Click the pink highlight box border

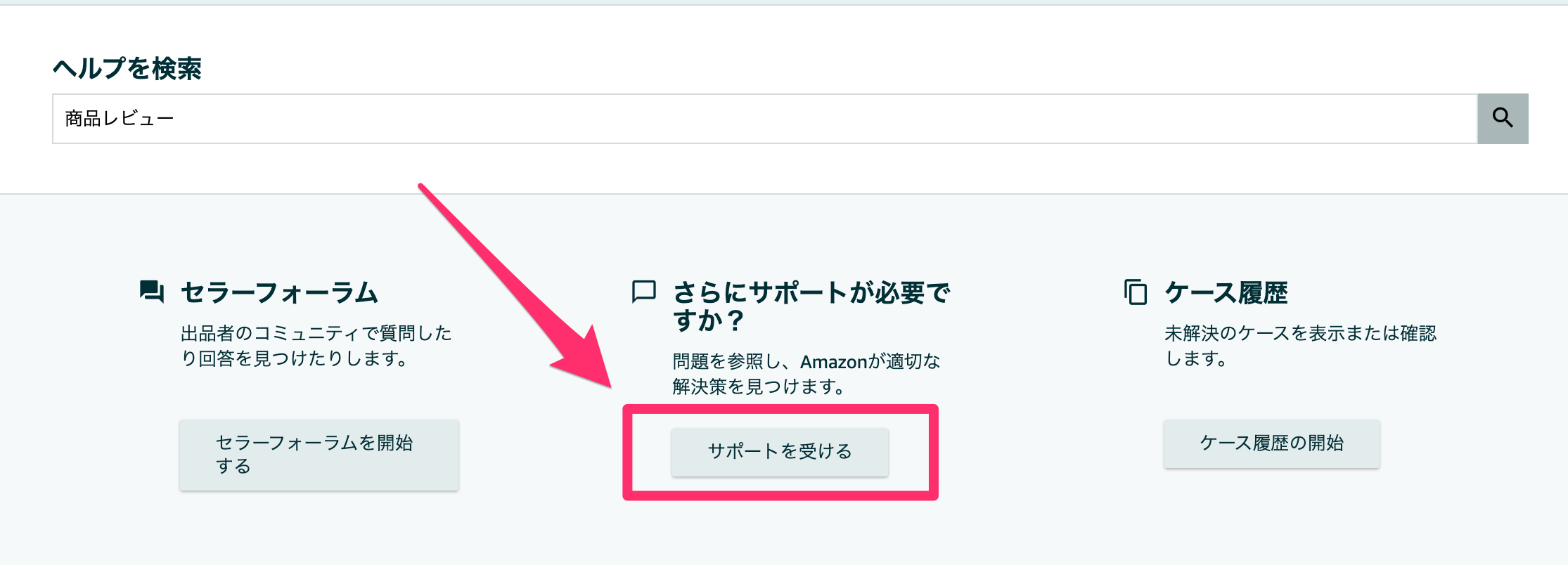[x=780, y=408]
